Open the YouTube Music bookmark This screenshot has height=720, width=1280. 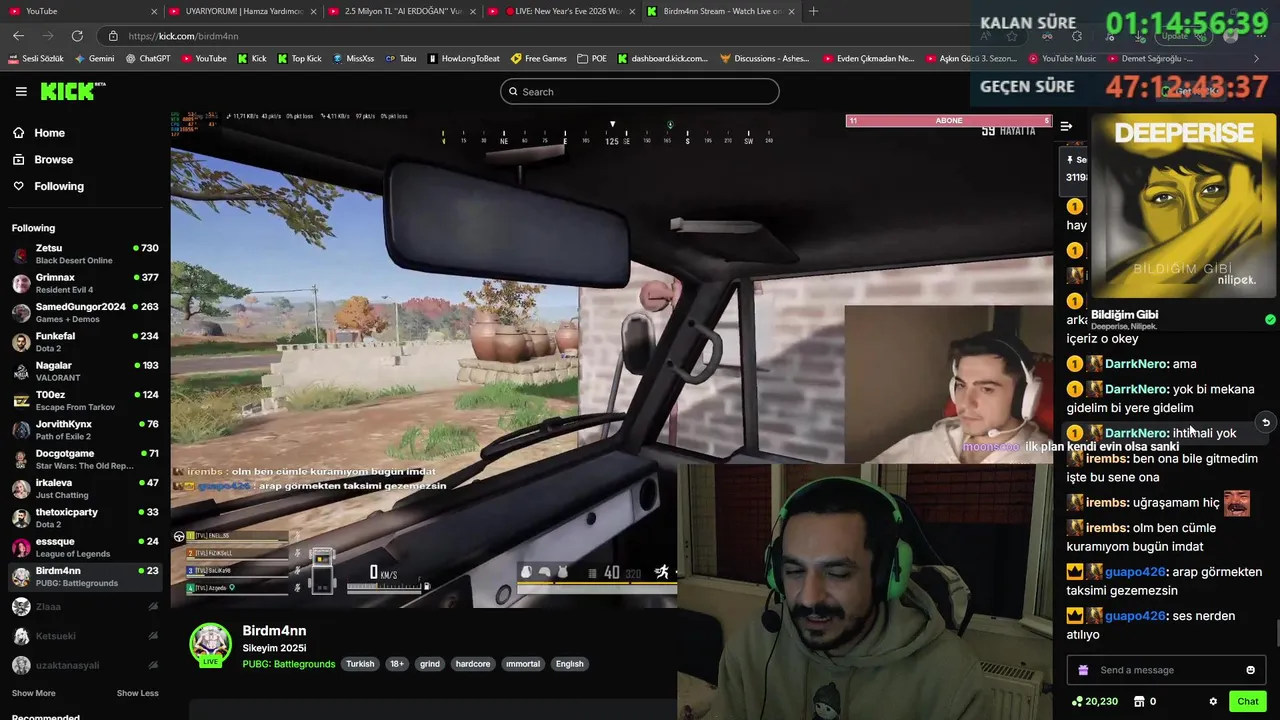coord(1062,58)
